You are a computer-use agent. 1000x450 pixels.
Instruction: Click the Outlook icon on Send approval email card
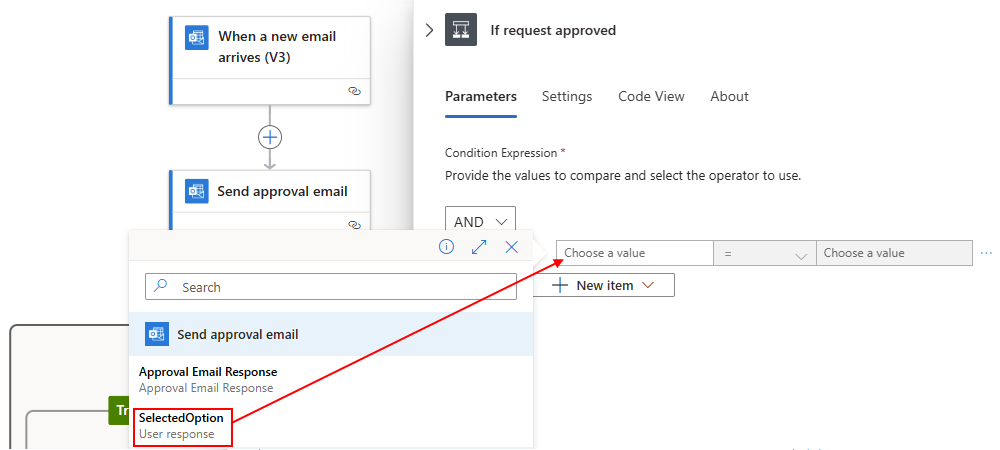click(197, 191)
